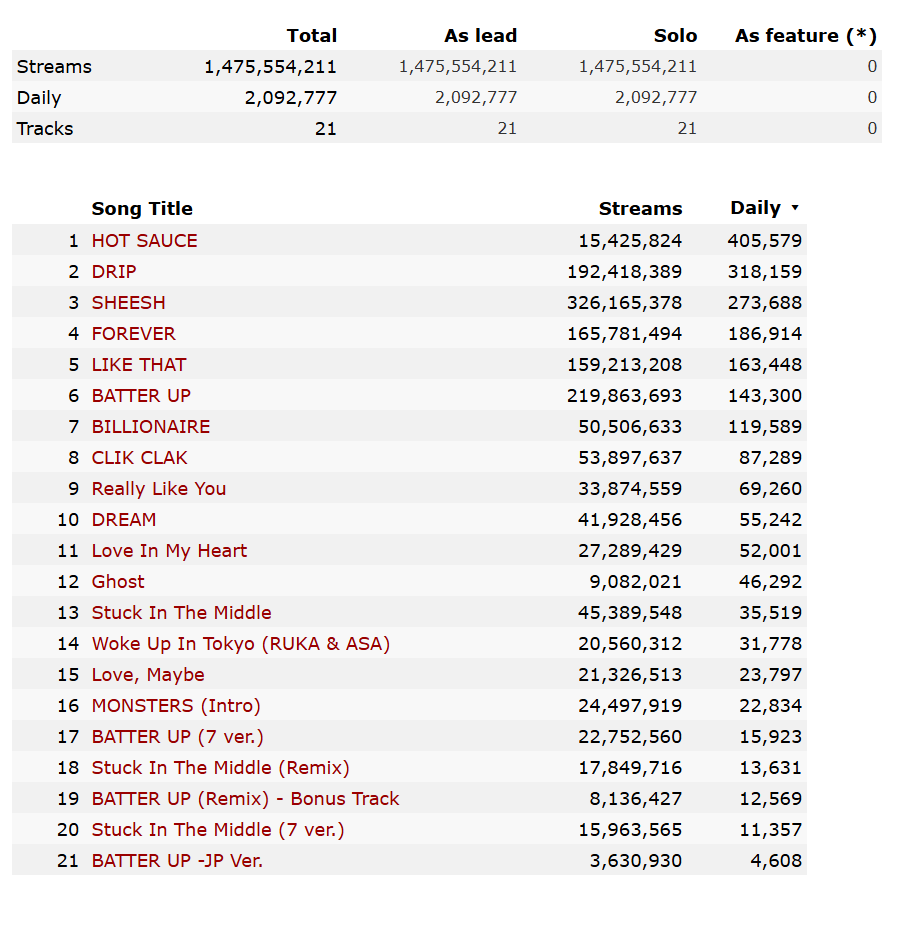Click the sort arrow beside Daily header
This screenshot has height=944, width=904.
tap(794, 208)
